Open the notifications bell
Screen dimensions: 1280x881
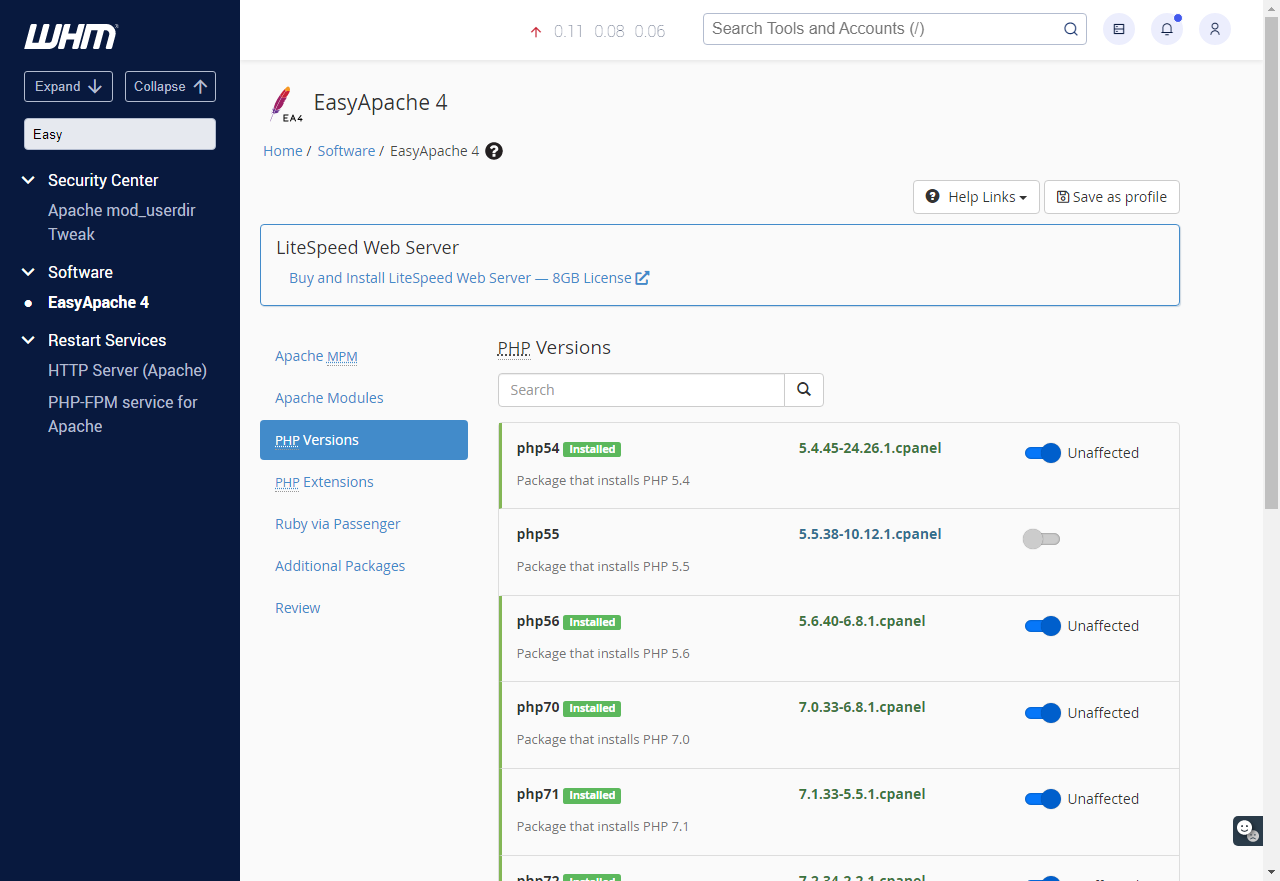[x=1167, y=29]
